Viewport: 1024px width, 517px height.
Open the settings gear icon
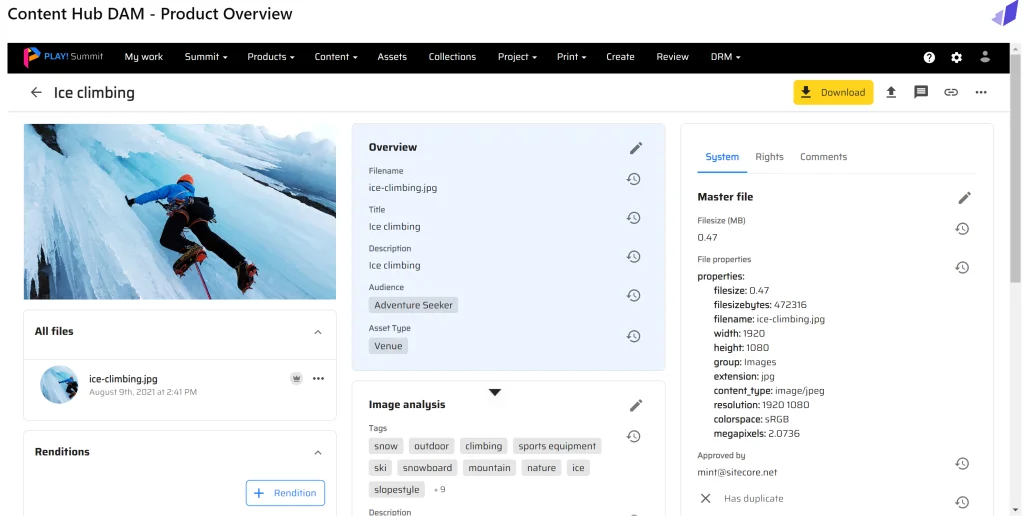(x=957, y=57)
